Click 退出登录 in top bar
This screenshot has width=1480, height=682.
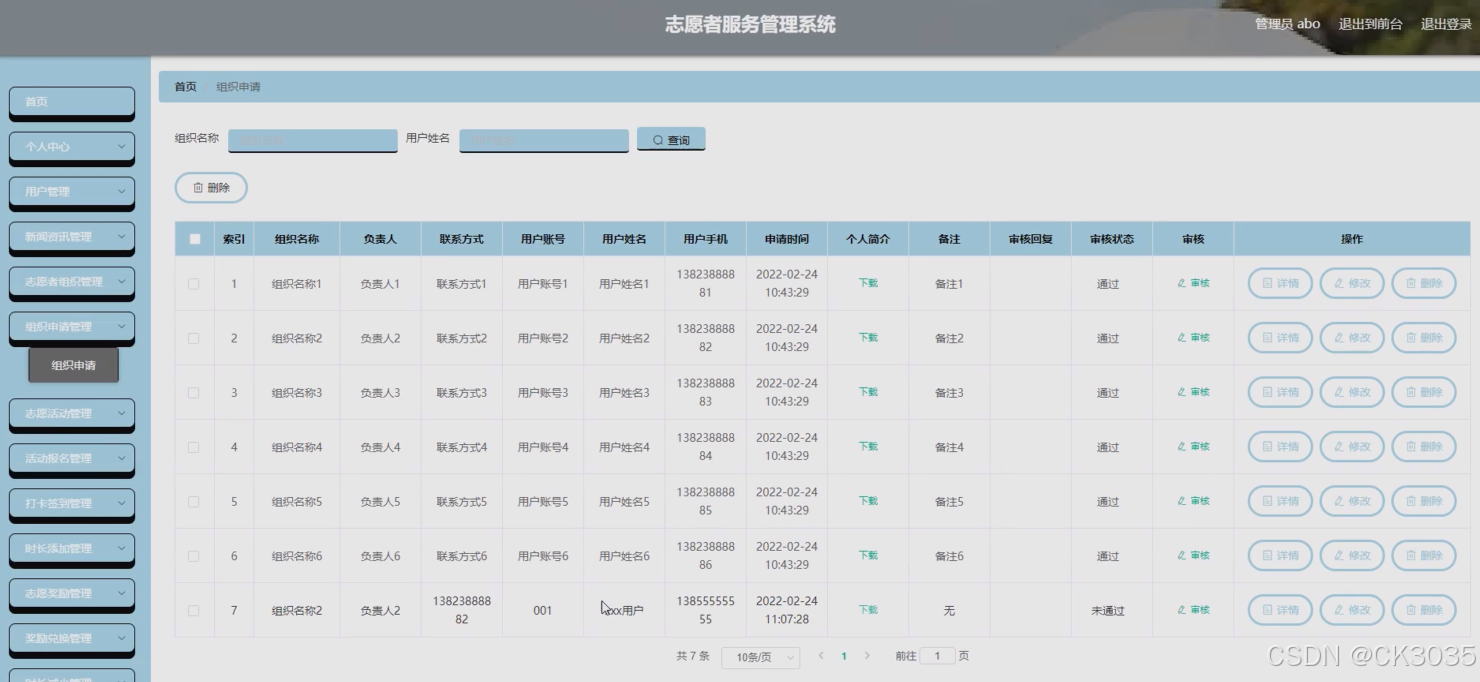[x=1446, y=24]
